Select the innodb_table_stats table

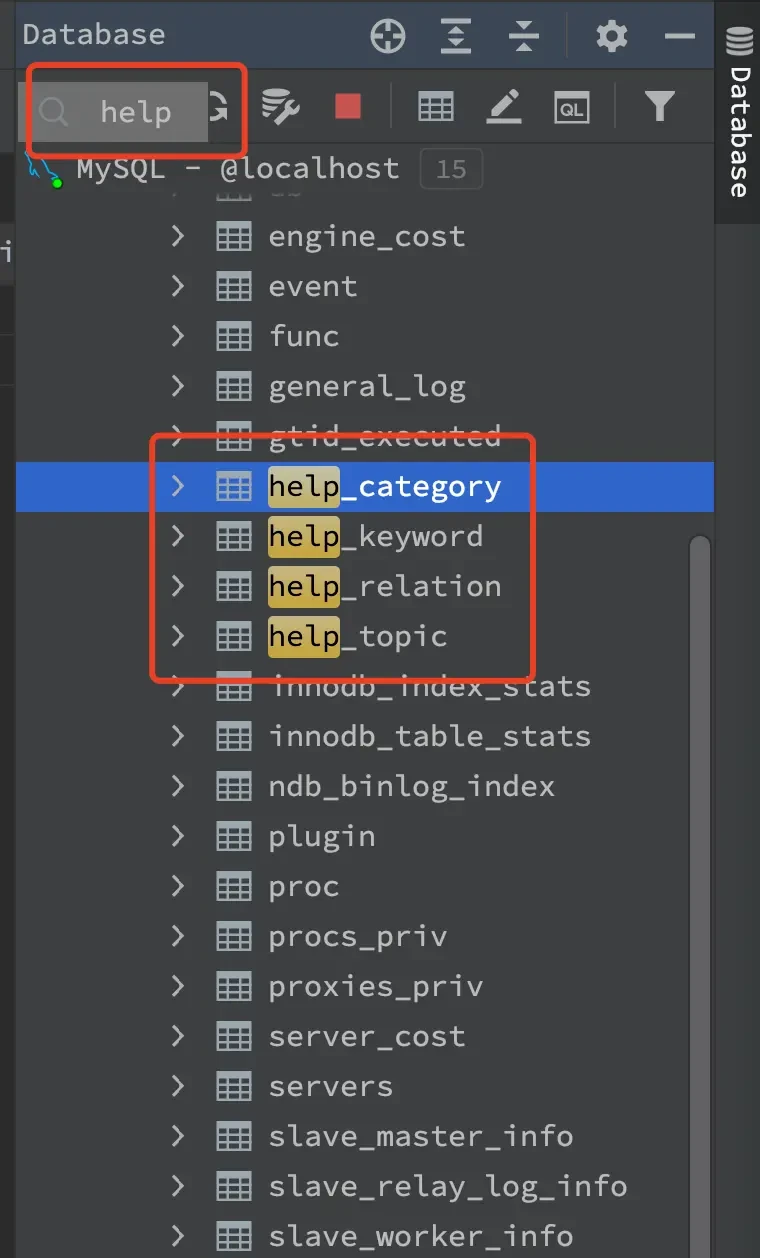(x=429, y=737)
